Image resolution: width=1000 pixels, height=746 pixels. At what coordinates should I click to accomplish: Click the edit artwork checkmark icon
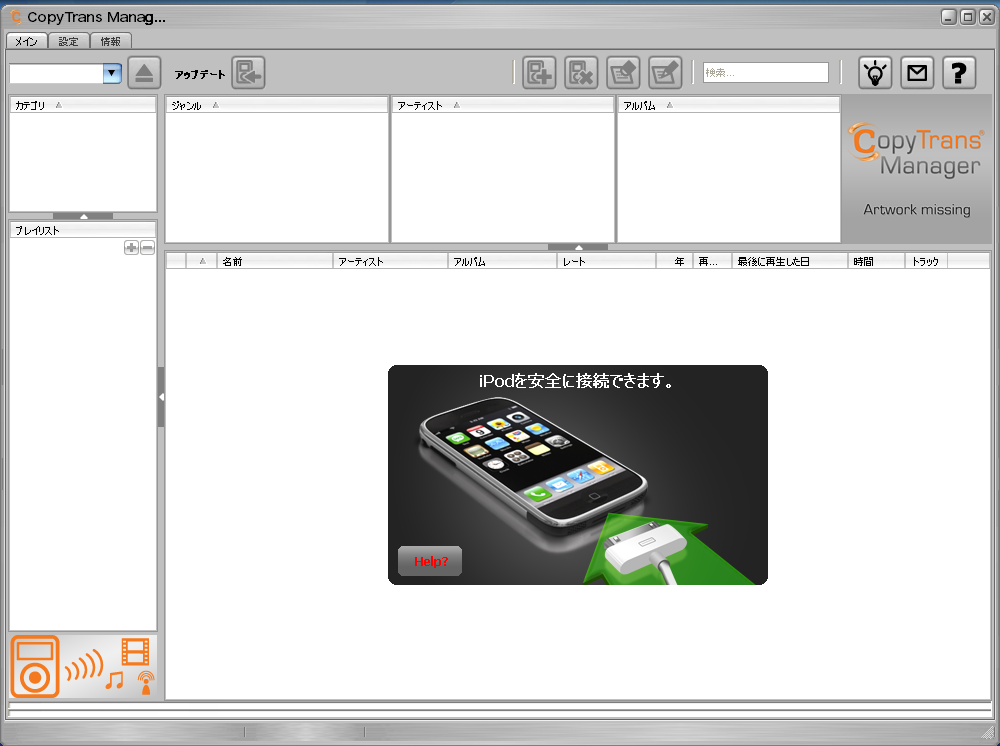point(665,73)
